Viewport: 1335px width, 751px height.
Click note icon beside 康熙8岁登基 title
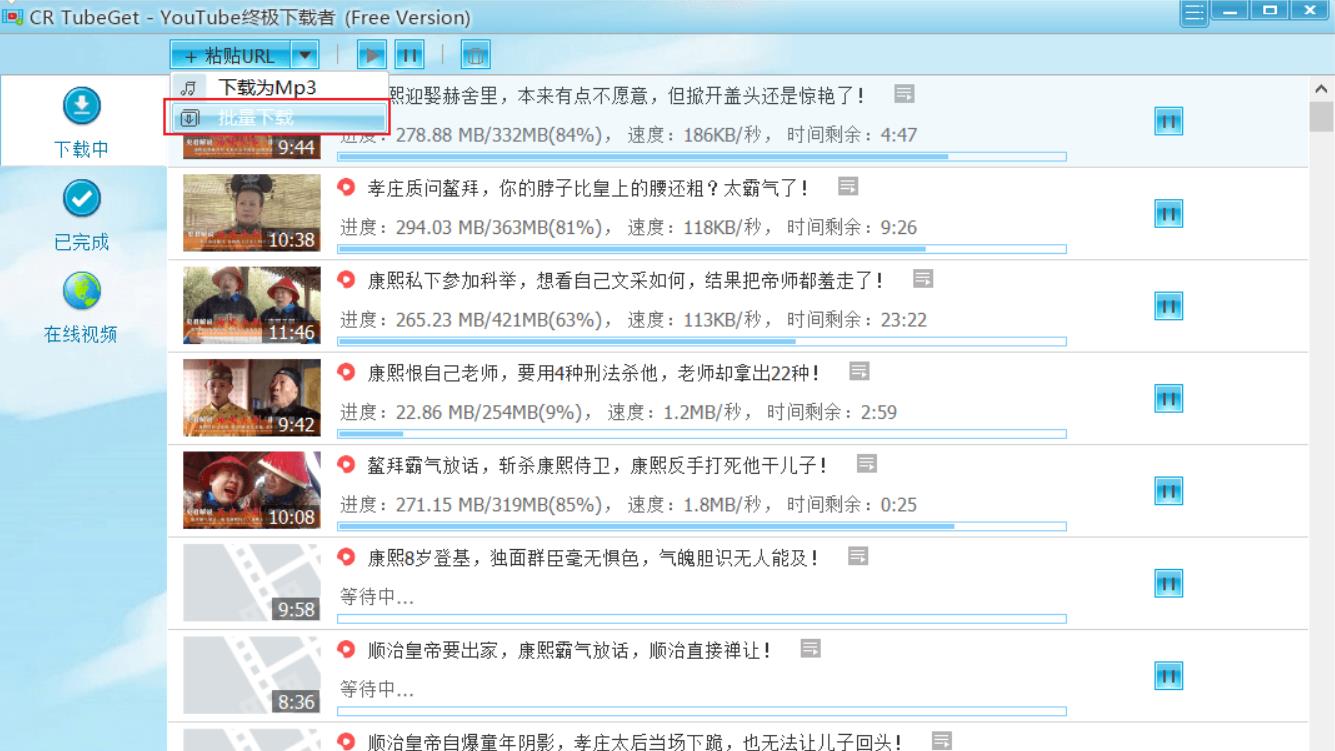pyautogui.click(x=857, y=556)
